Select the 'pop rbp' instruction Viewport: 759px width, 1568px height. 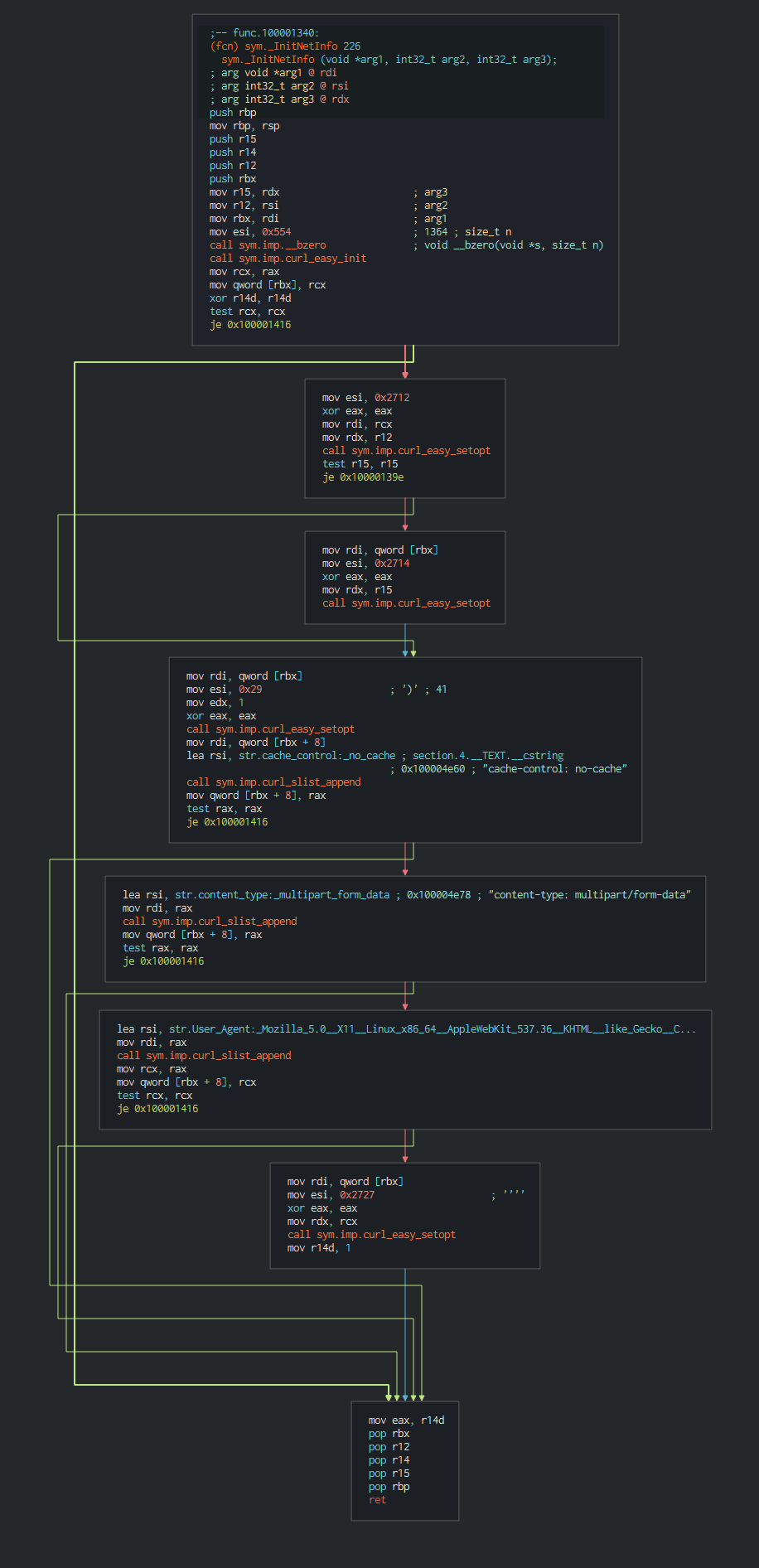coord(389,1487)
